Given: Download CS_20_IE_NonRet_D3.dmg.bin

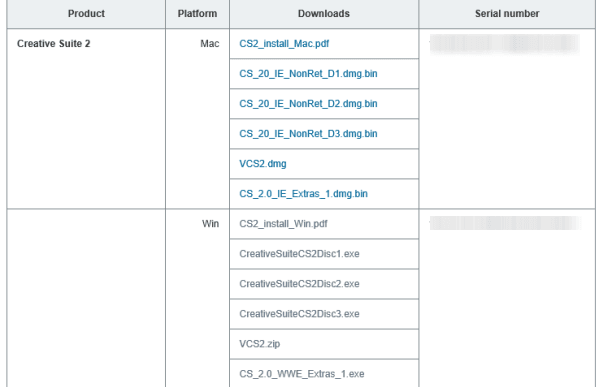Looking at the screenshot, I should tap(308, 134).
